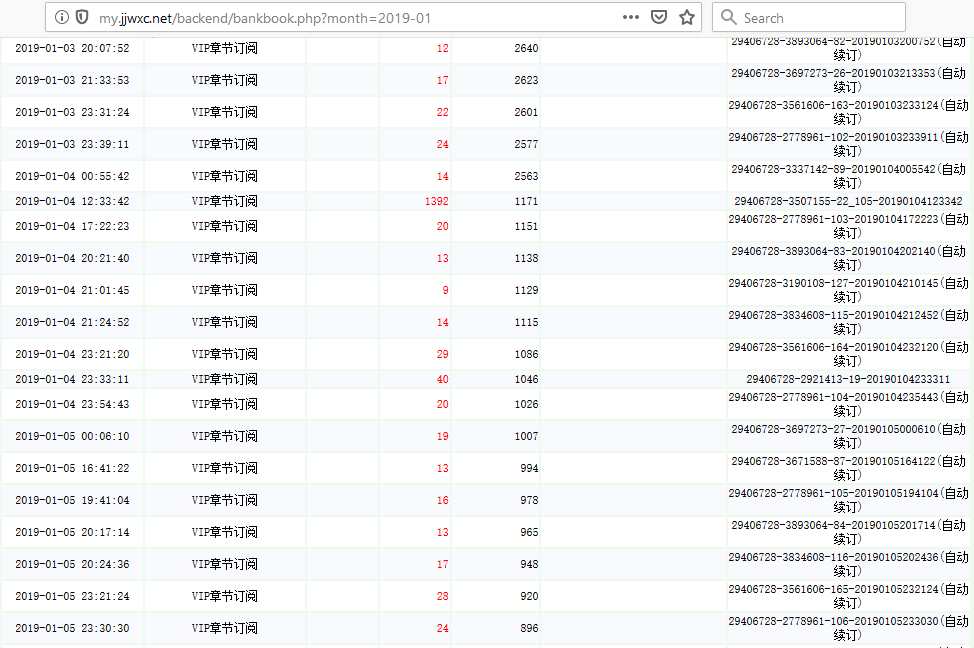Click the red amount 22
Screen dimensions: 974x648
(x=442, y=112)
